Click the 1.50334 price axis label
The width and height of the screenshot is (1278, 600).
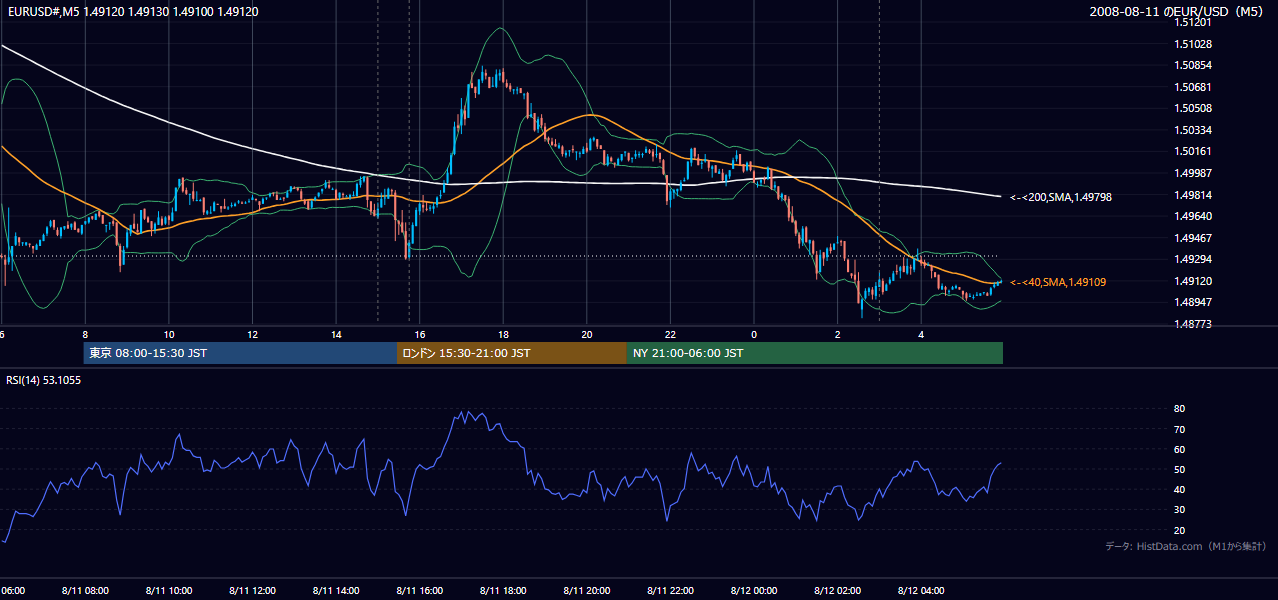click(x=1193, y=130)
